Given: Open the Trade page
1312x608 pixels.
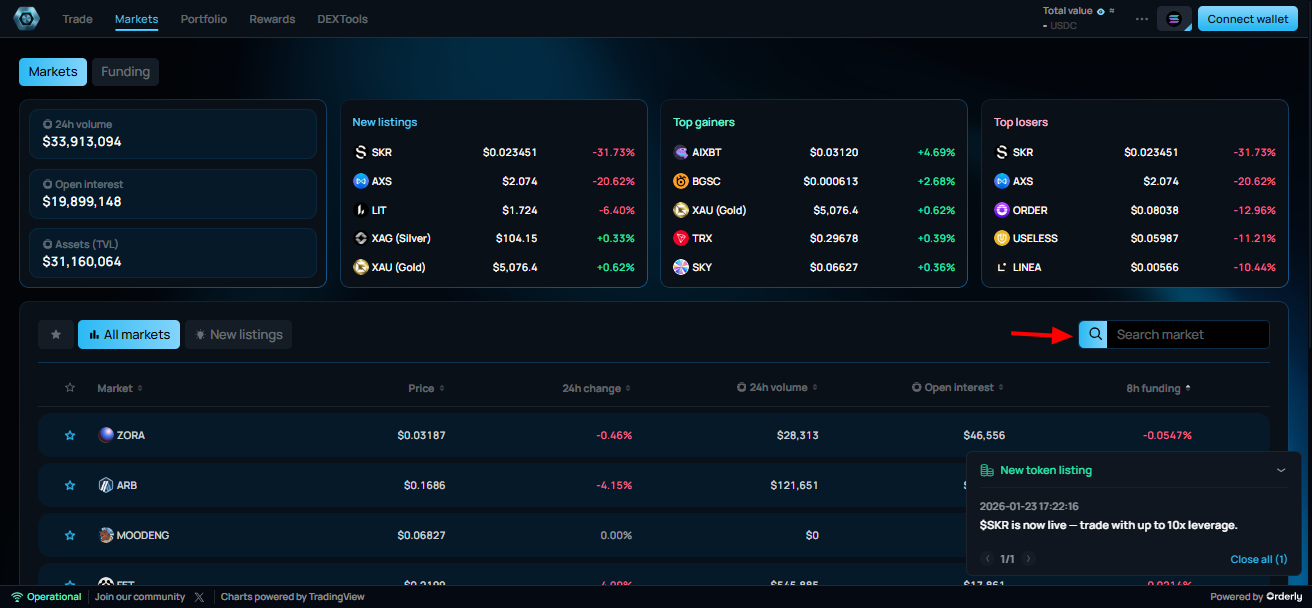Looking at the screenshot, I should coord(77,19).
